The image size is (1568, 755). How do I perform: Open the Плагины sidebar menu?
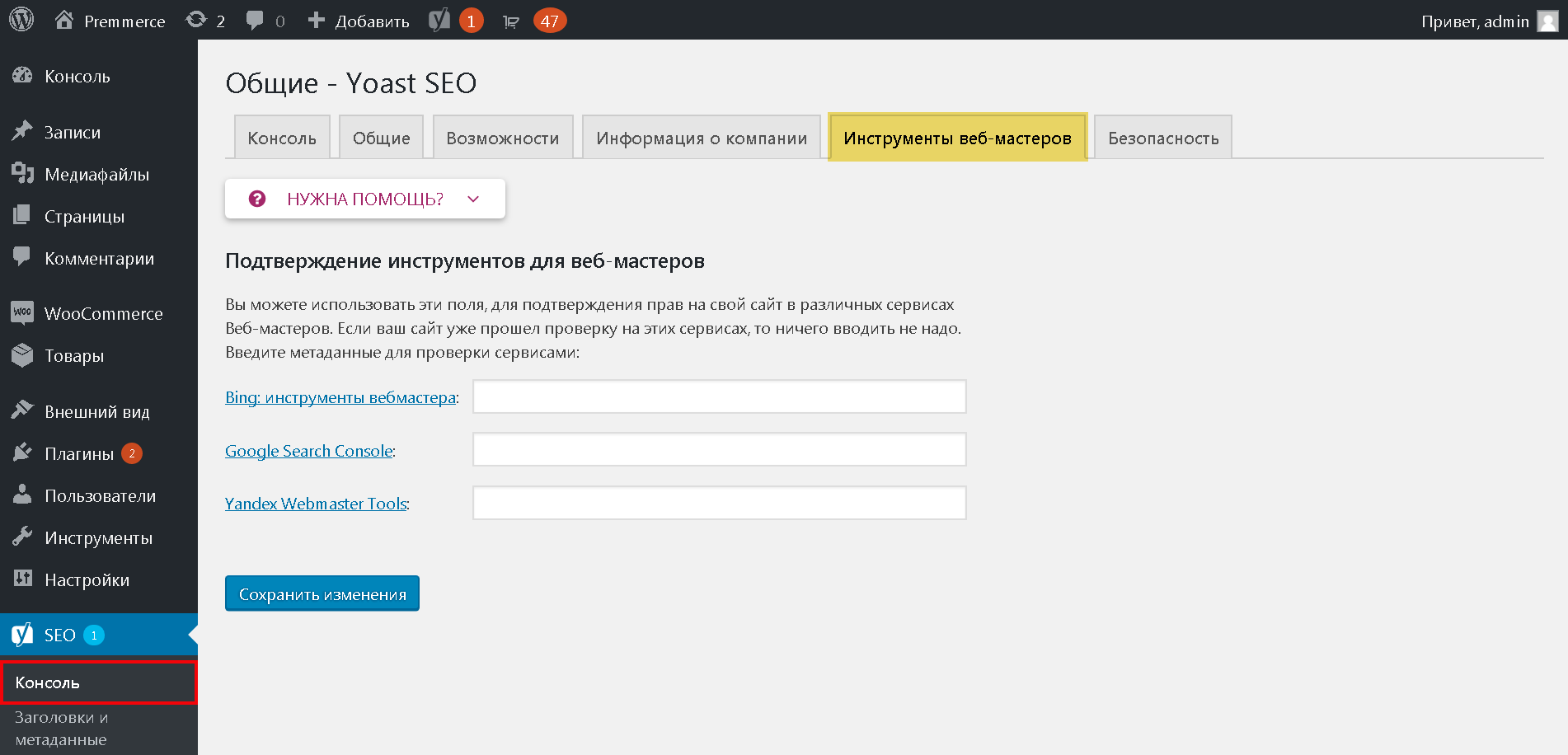99,453
